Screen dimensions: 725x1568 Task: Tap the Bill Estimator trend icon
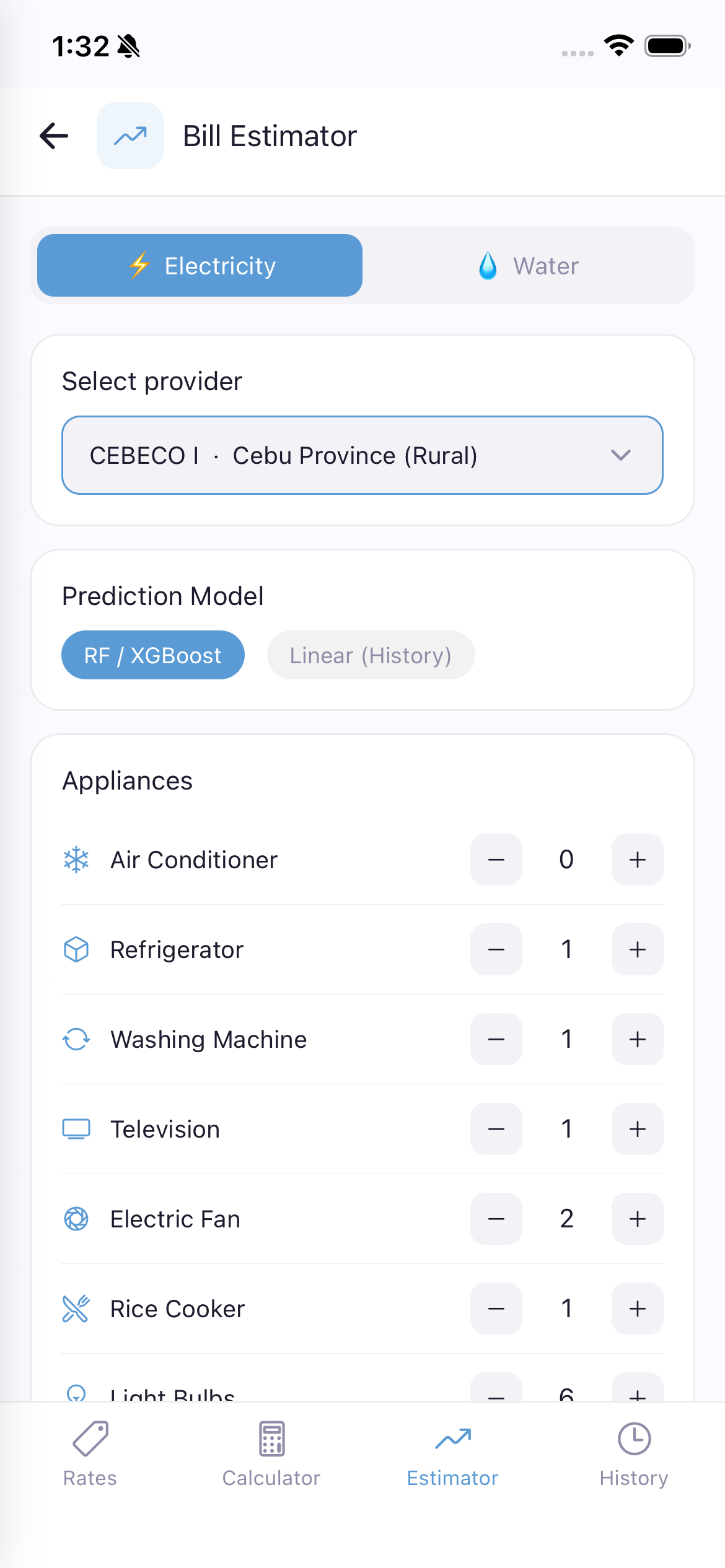130,136
